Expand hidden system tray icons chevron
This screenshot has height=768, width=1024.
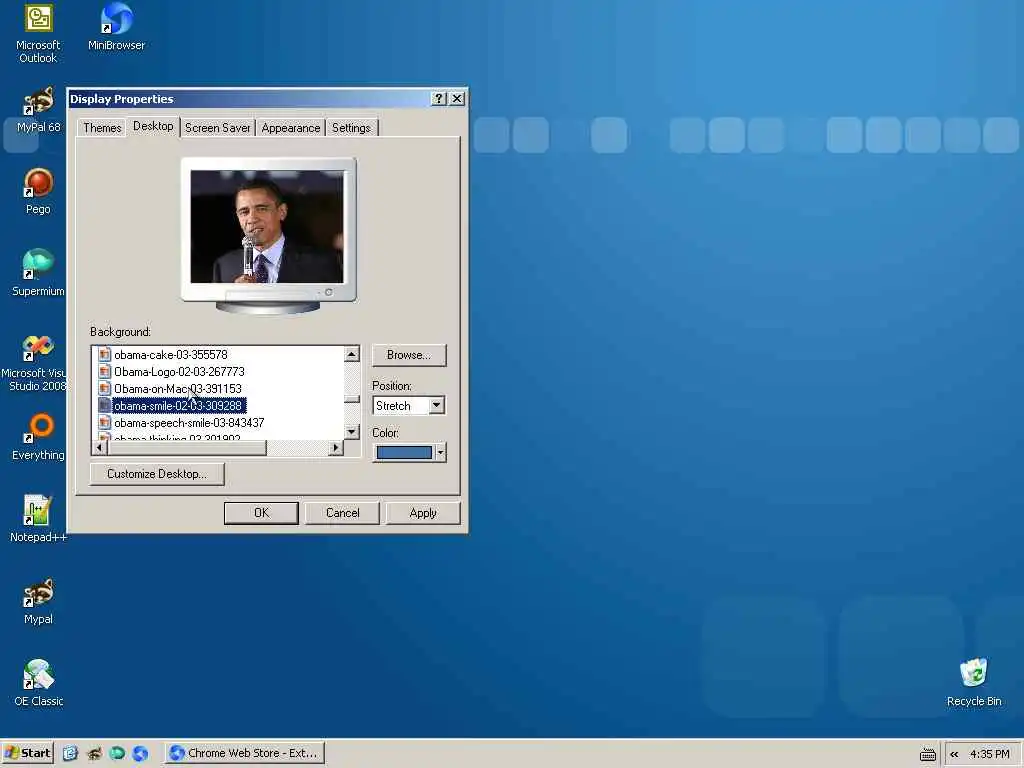tap(954, 754)
